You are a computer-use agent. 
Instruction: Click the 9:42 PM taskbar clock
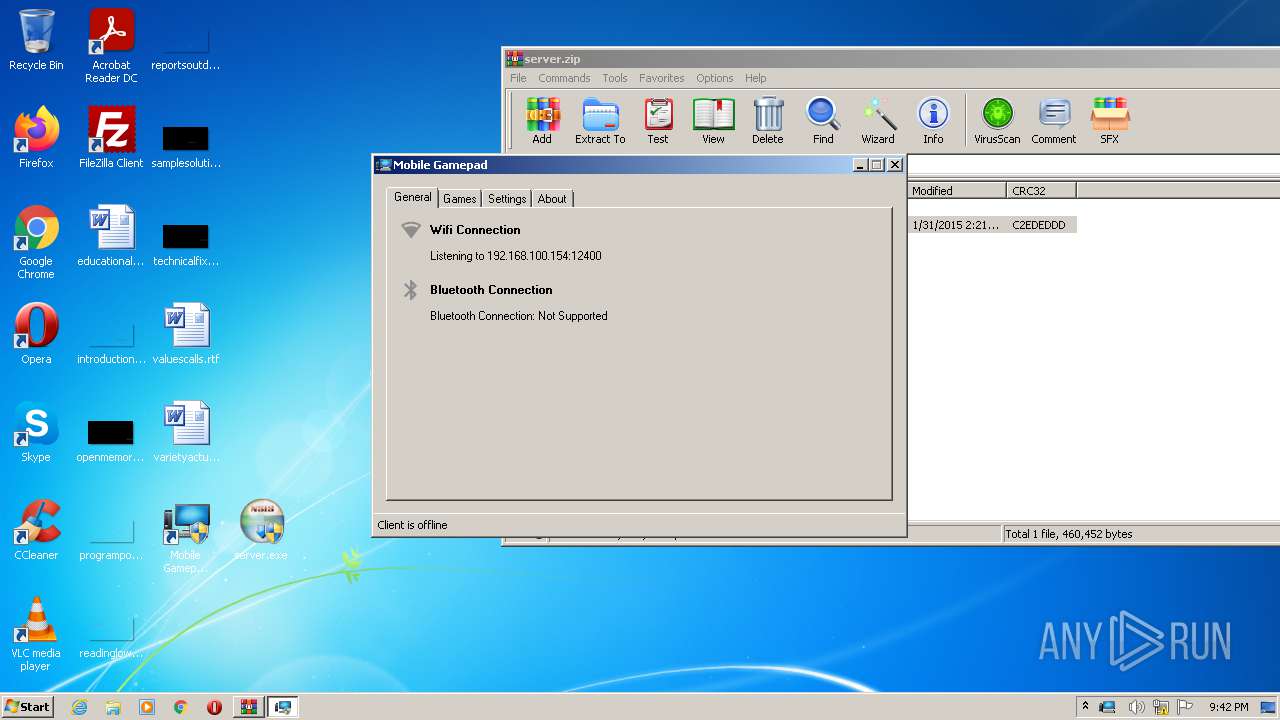tap(1229, 707)
